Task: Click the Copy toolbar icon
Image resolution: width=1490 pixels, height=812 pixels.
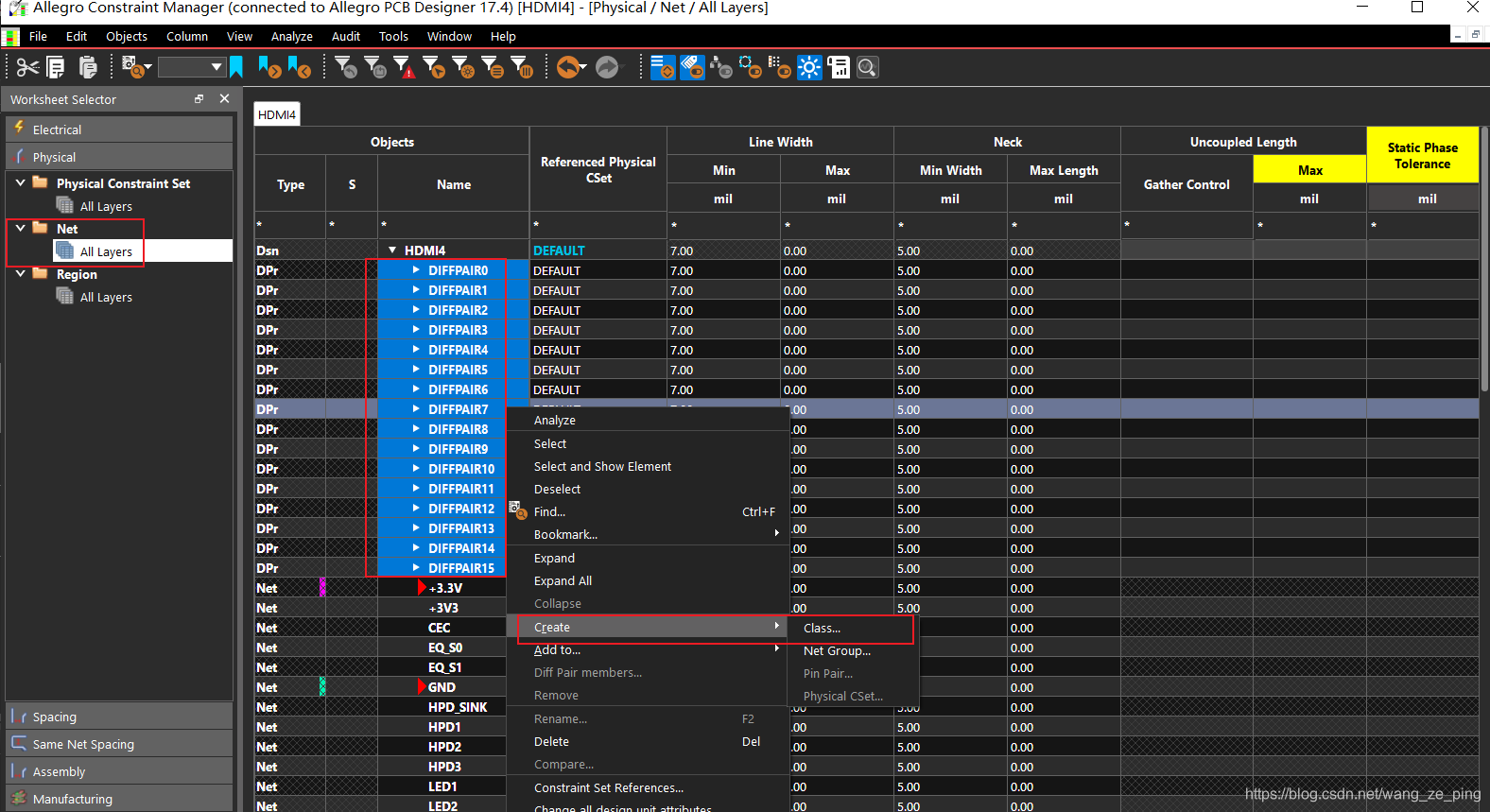Action: coord(56,68)
